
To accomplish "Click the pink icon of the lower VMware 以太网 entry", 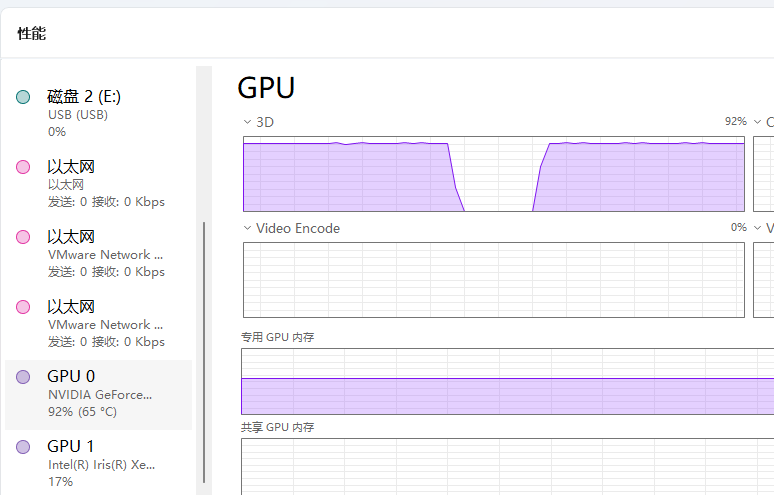I will 23,307.
